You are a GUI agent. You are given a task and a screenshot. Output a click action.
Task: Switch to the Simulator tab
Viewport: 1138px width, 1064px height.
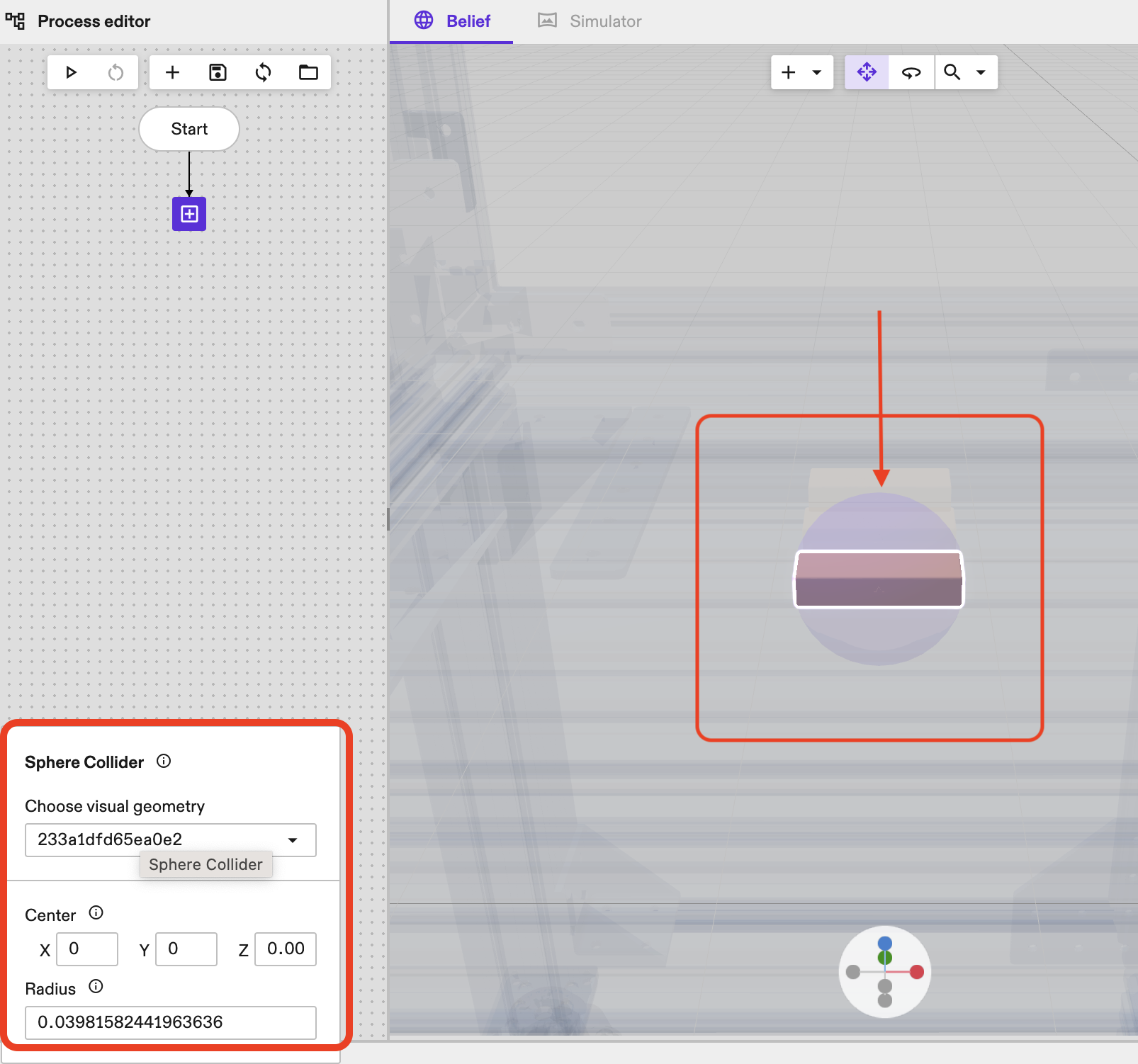[590, 21]
